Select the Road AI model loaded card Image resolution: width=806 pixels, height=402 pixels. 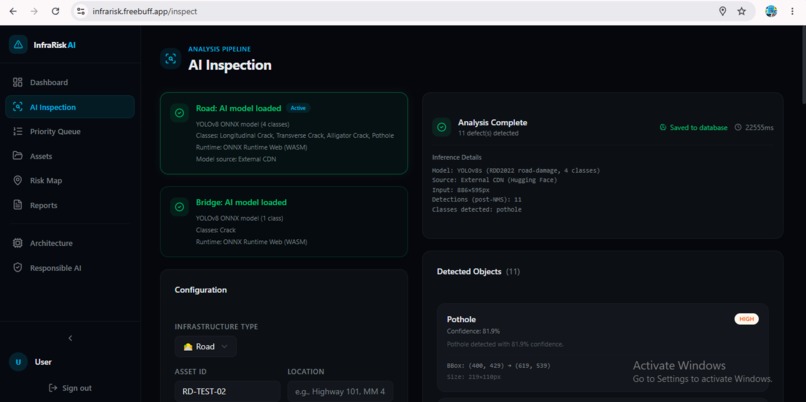[284, 133]
